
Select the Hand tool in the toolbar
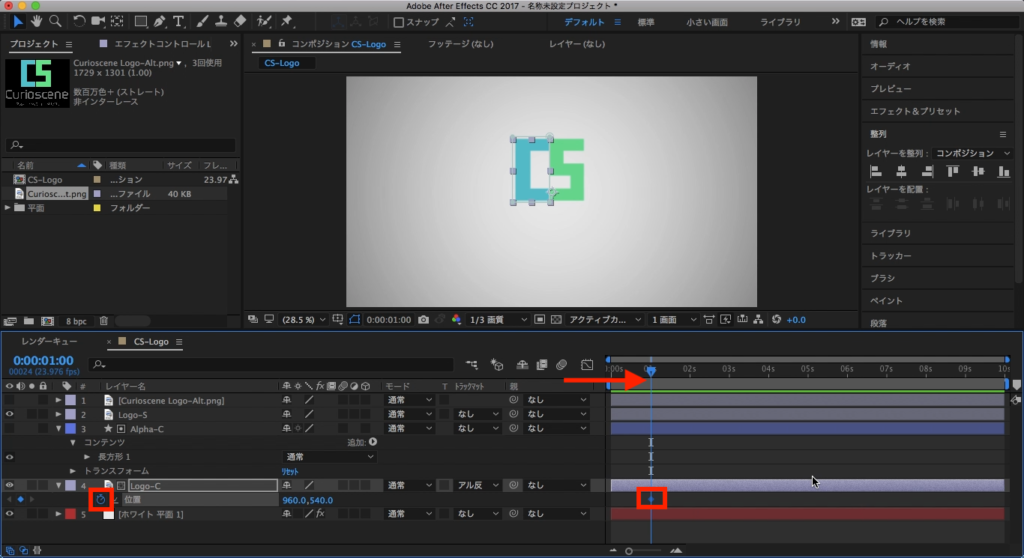click(x=36, y=21)
